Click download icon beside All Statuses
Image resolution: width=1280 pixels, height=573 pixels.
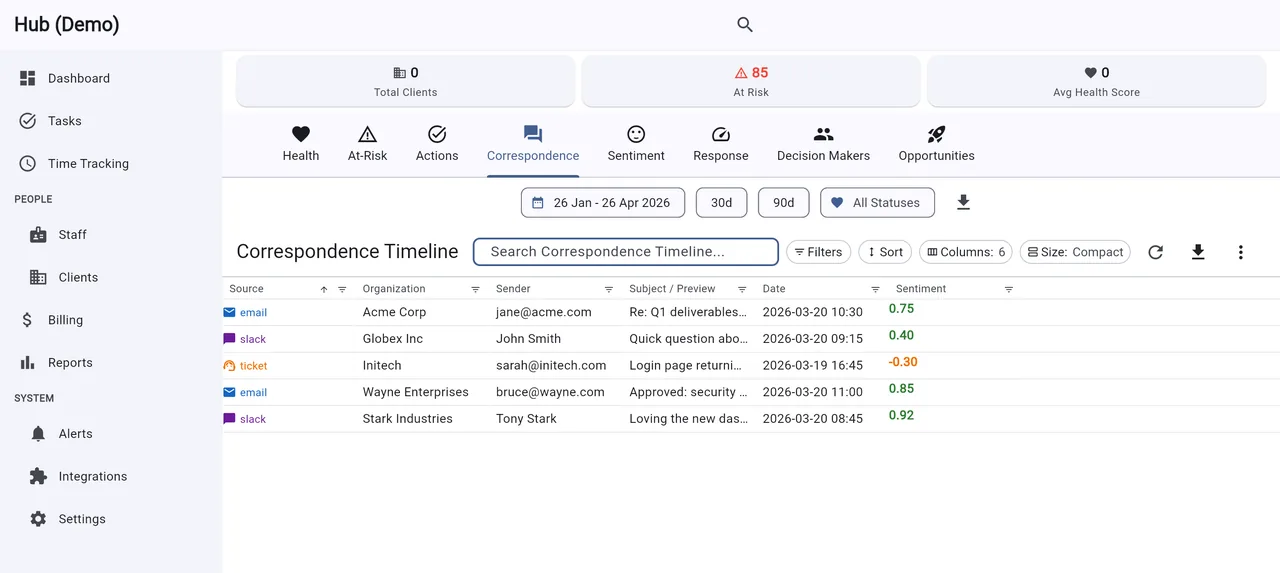[963, 203]
